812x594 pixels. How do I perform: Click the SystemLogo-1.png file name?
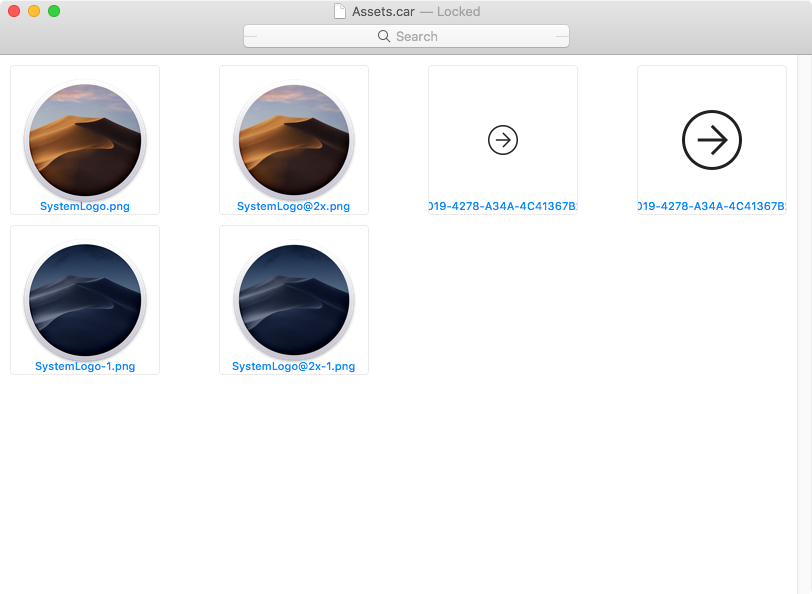tap(85, 366)
